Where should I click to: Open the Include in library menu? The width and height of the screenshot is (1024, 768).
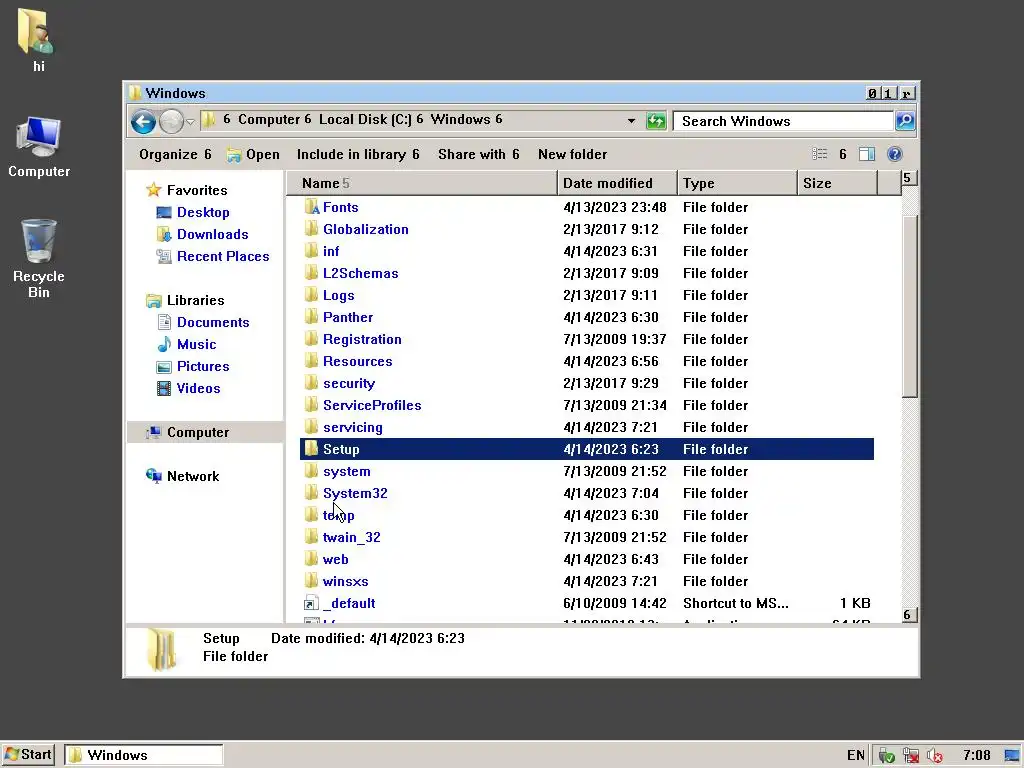tap(358, 154)
